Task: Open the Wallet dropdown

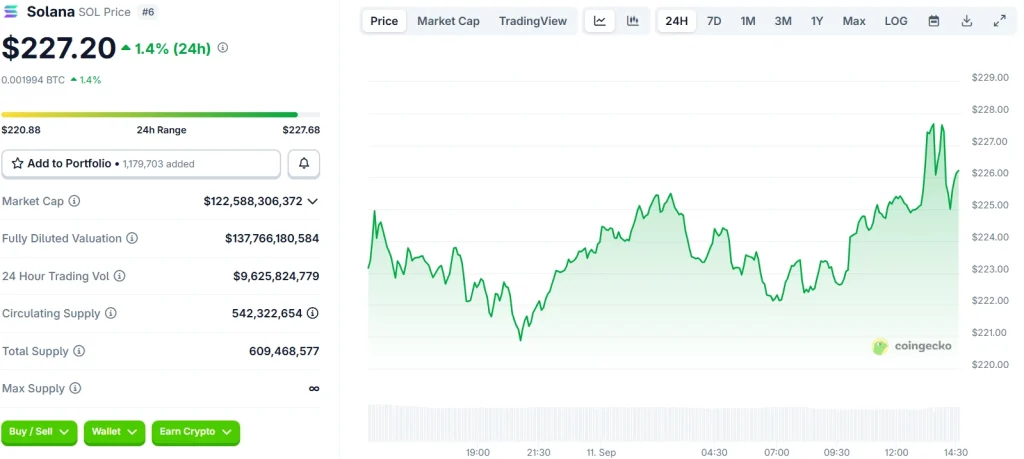Action: pos(114,432)
